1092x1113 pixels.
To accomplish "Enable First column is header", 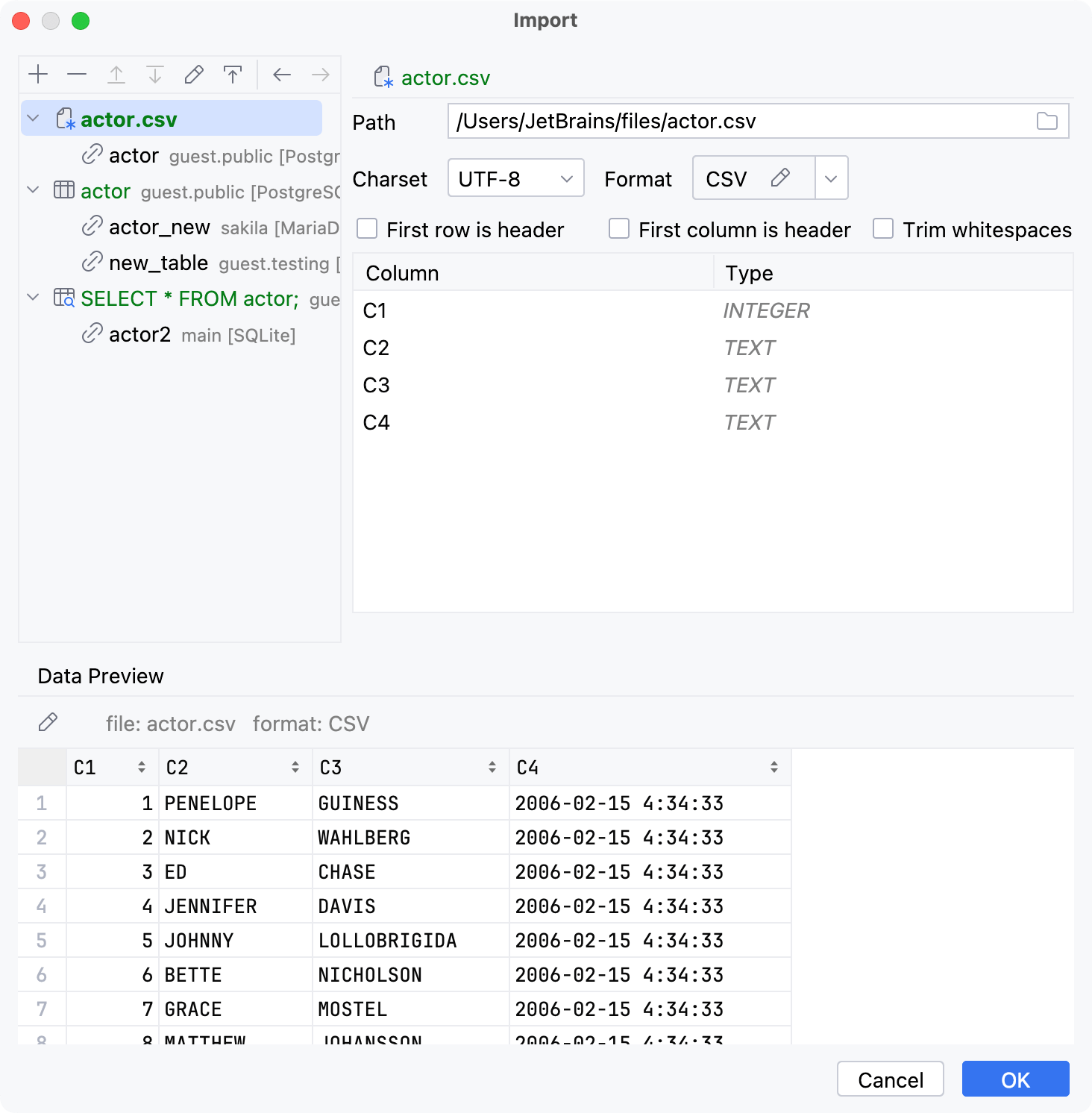I will (x=619, y=229).
